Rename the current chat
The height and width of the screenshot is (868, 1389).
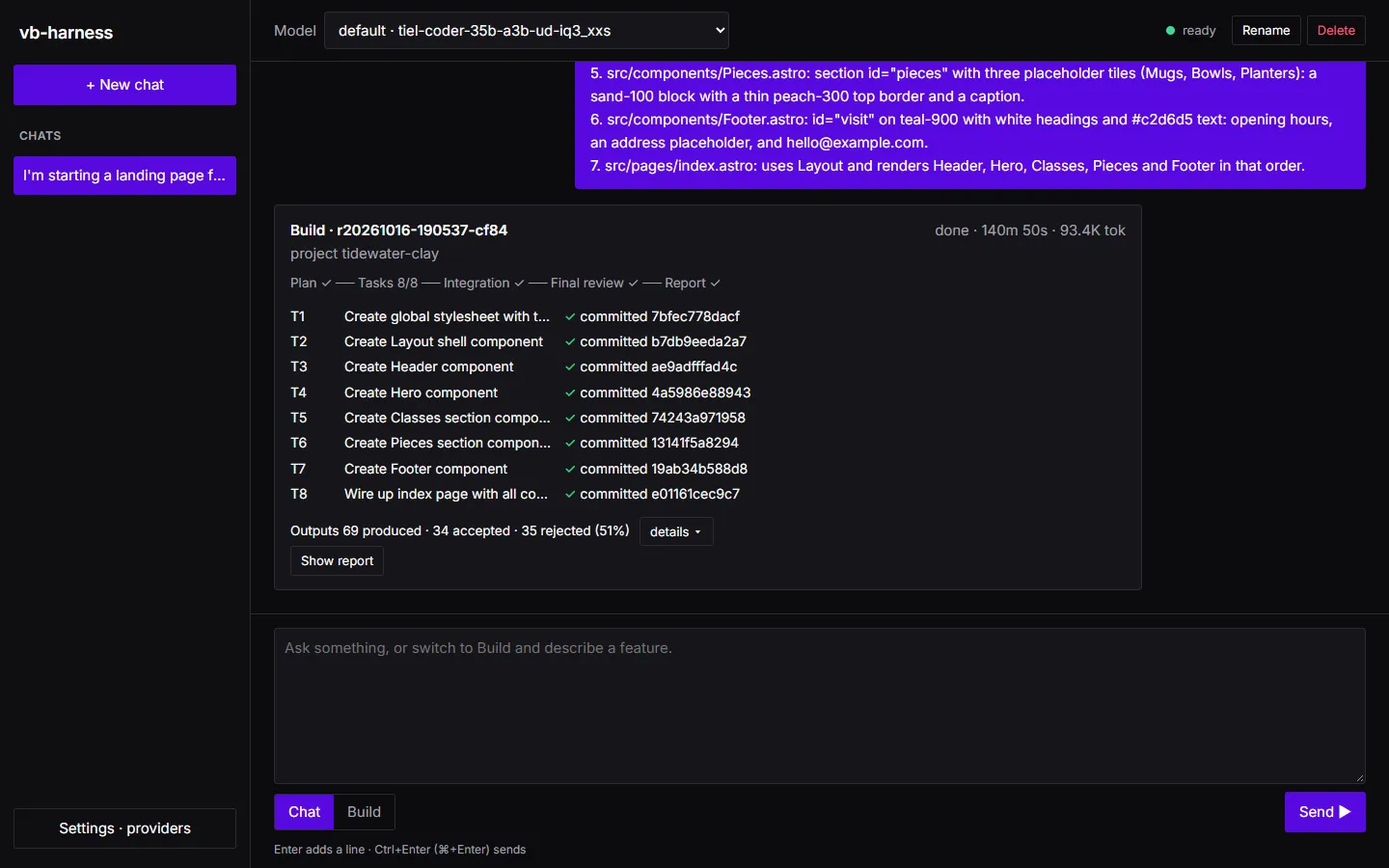pos(1266,31)
